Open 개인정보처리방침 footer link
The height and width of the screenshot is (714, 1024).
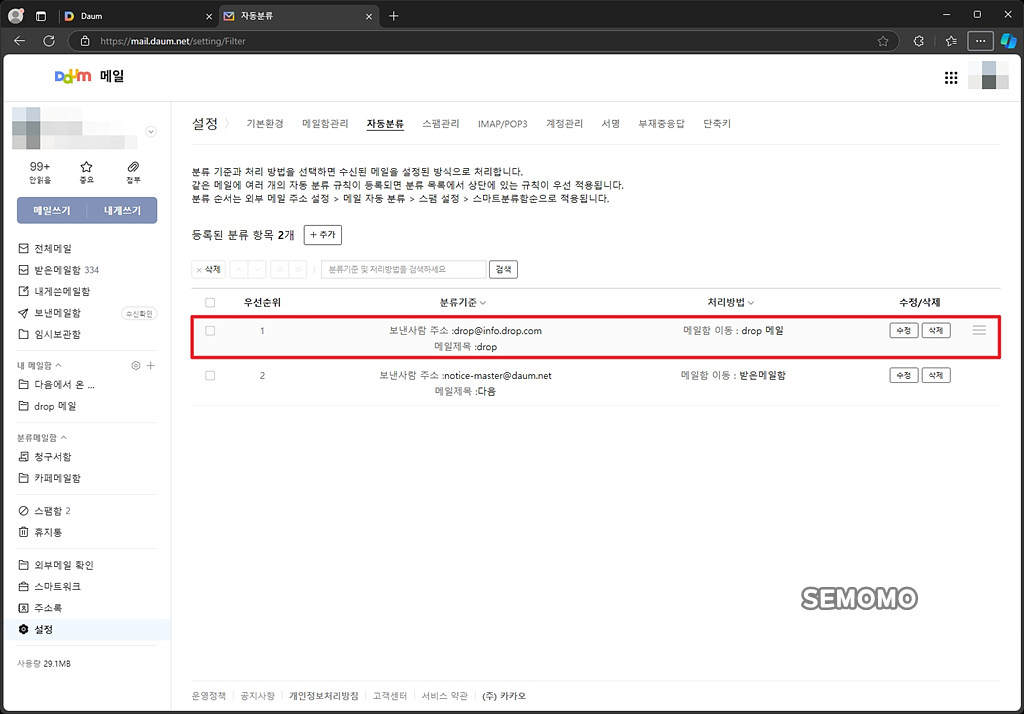(x=324, y=696)
